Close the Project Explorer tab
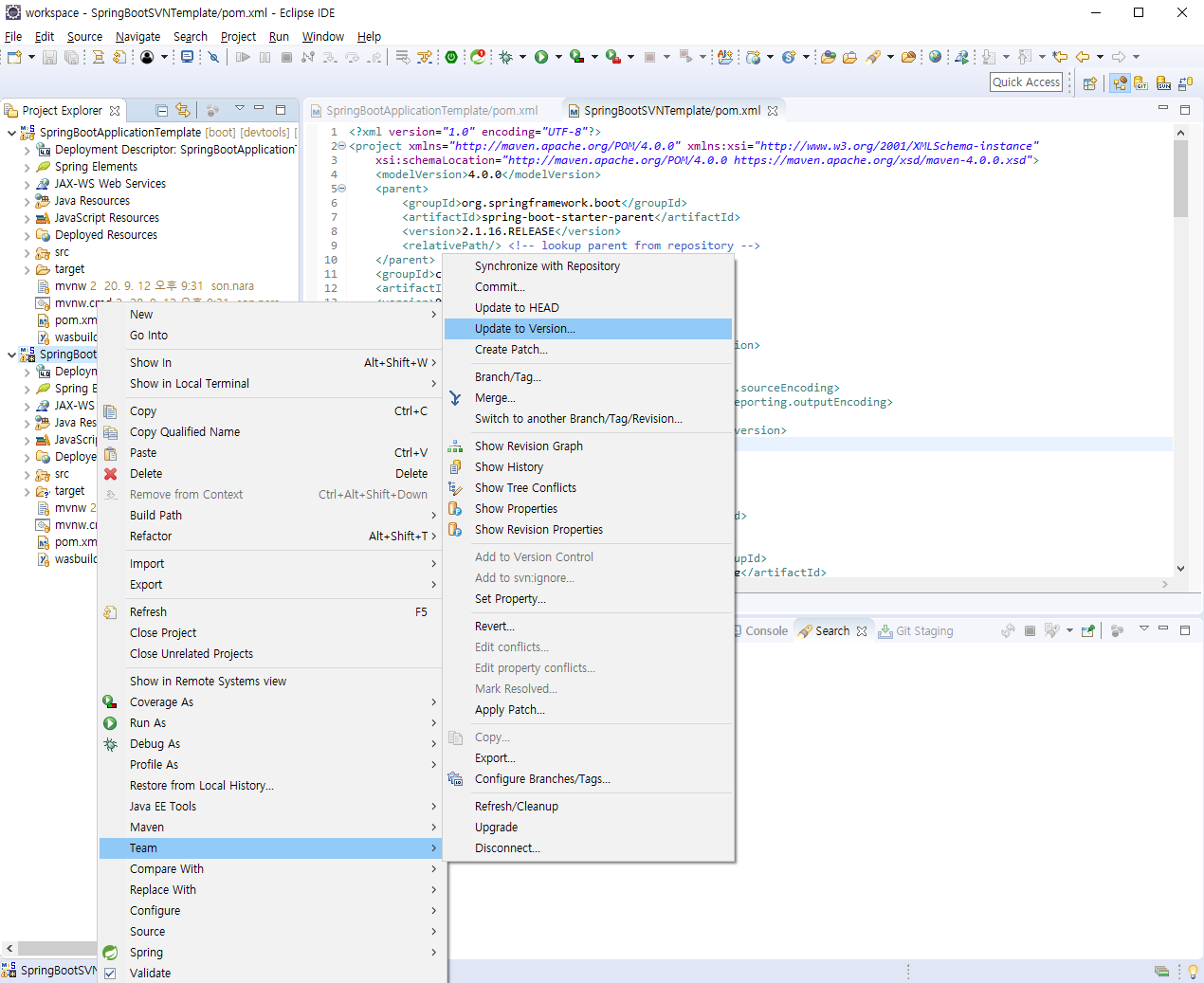The width and height of the screenshot is (1204, 983). coord(115,111)
